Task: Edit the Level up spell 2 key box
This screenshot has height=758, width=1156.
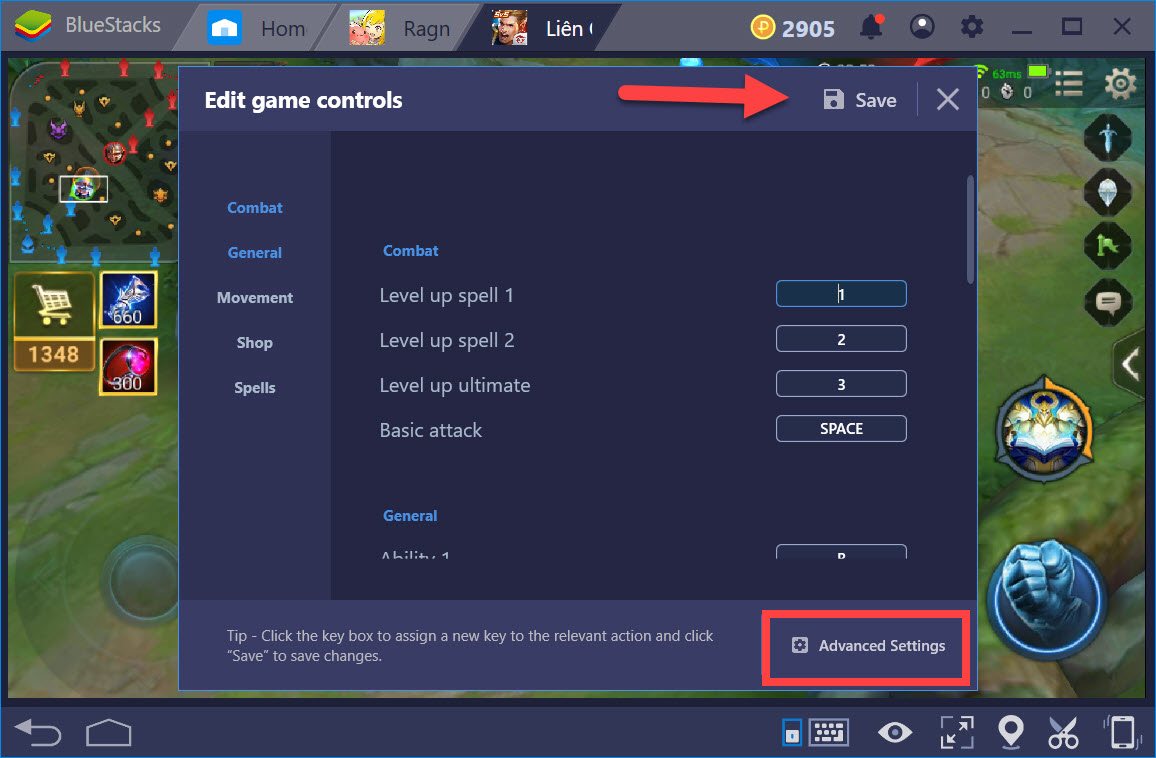Action: pyautogui.click(x=841, y=339)
